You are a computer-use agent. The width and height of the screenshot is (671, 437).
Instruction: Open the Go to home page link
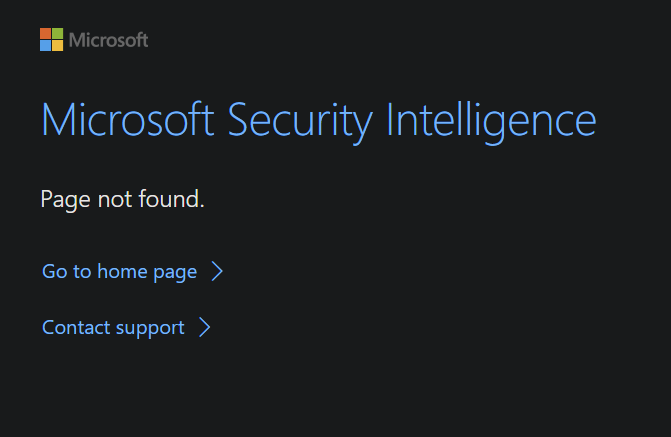point(119,272)
